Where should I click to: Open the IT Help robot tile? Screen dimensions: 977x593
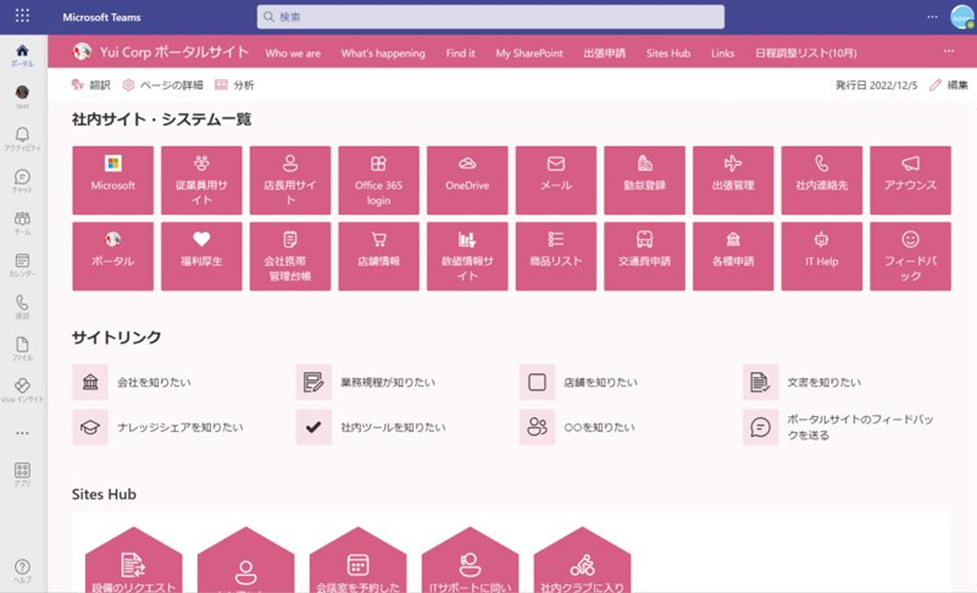(822, 256)
